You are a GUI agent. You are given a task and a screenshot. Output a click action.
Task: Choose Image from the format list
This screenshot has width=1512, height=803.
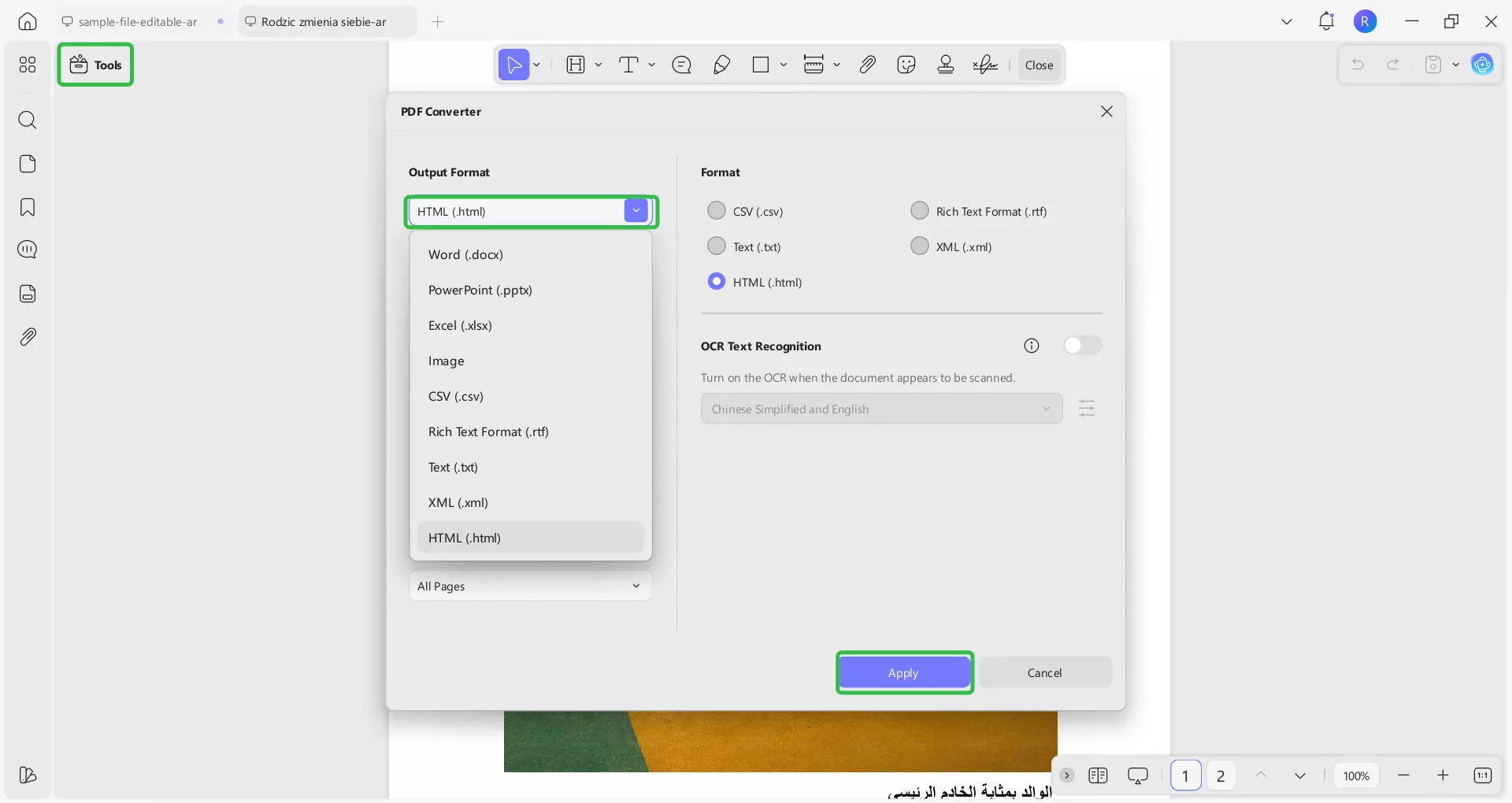coord(531,361)
